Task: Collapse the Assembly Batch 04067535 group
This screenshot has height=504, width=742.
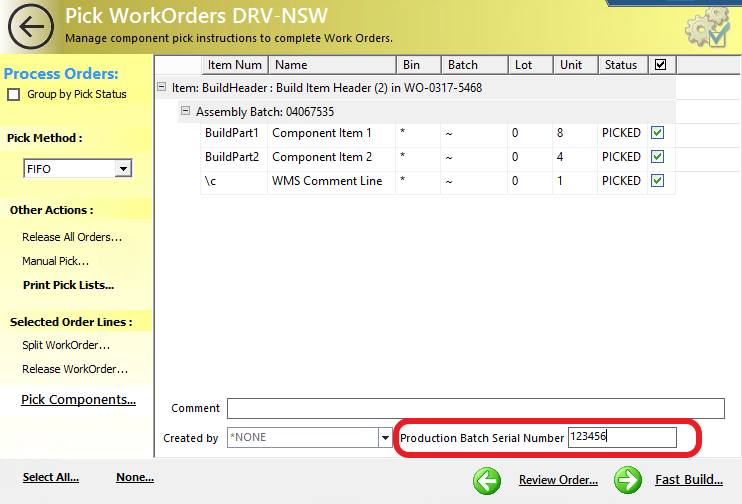Action: coord(186,111)
